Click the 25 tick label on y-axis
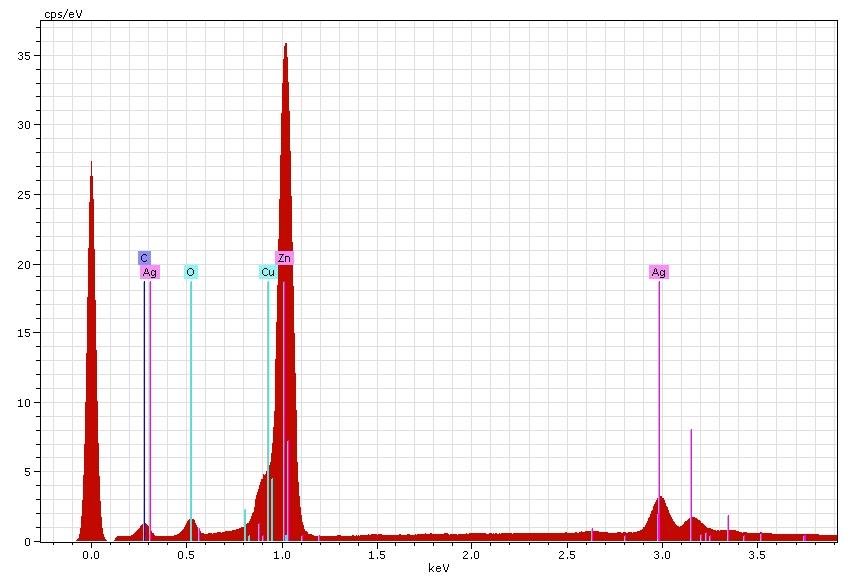The image size is (848, 579). (x=27, y=195)
